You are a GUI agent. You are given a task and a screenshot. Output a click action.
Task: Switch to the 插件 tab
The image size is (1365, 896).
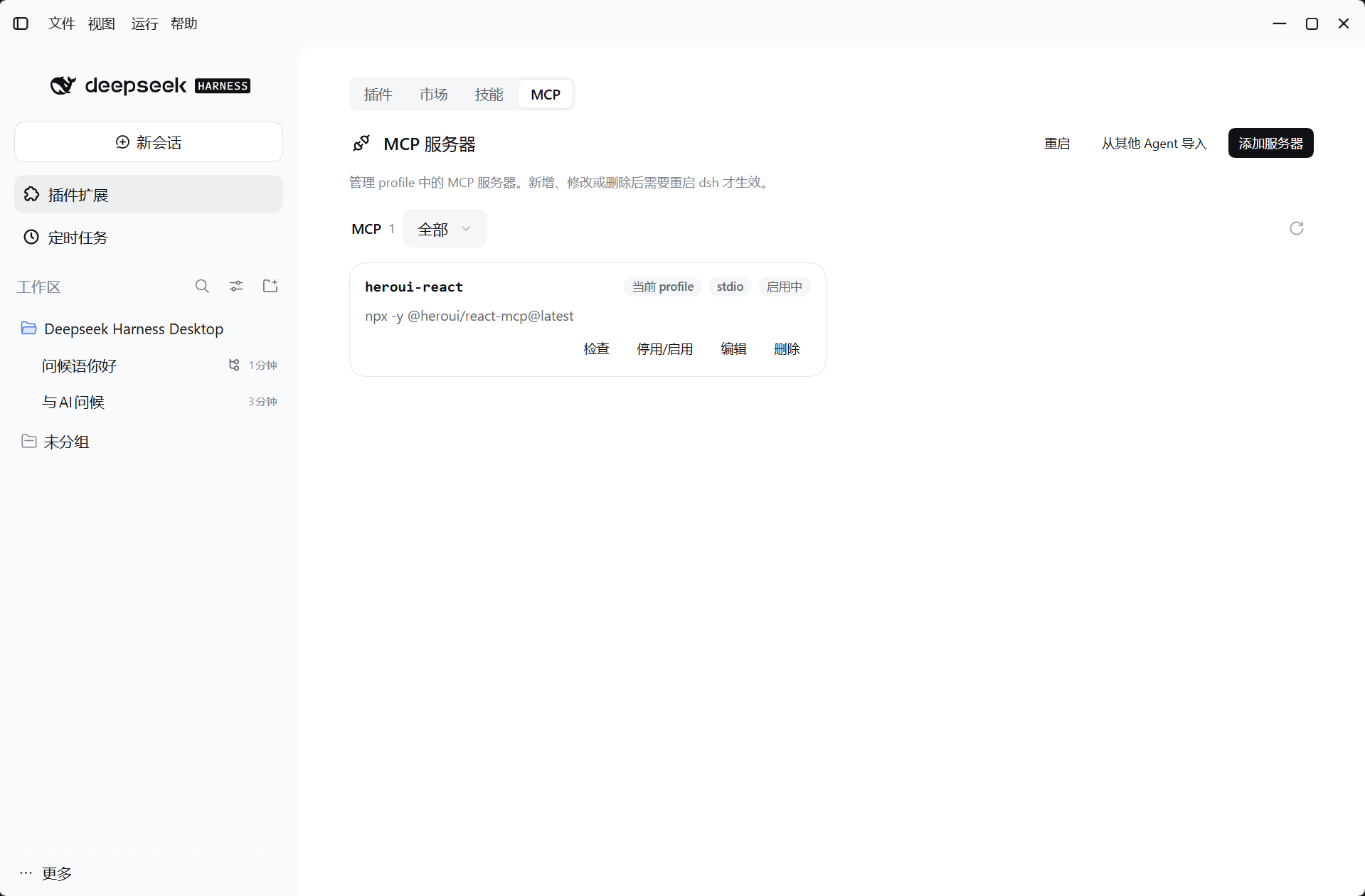tap(378, 95)
